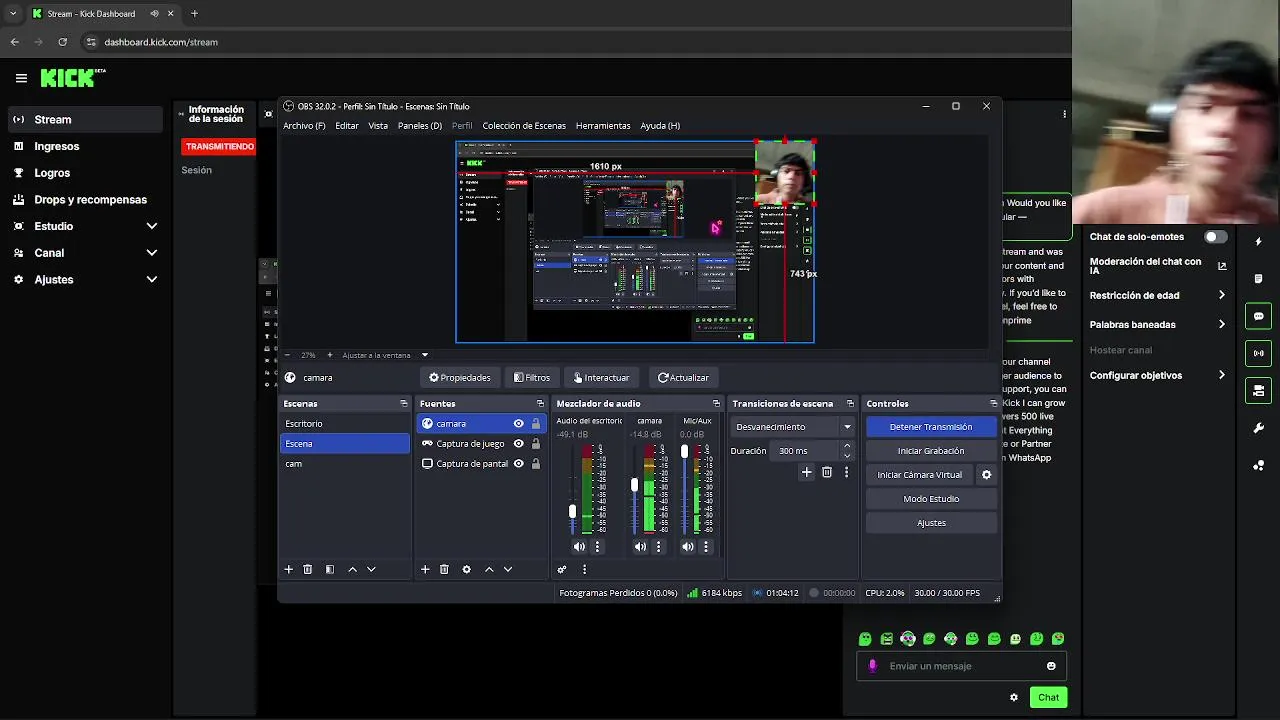Open advanced audio properties gears icon
Viewport: 1280px width, 720px height.
point(562,569)
